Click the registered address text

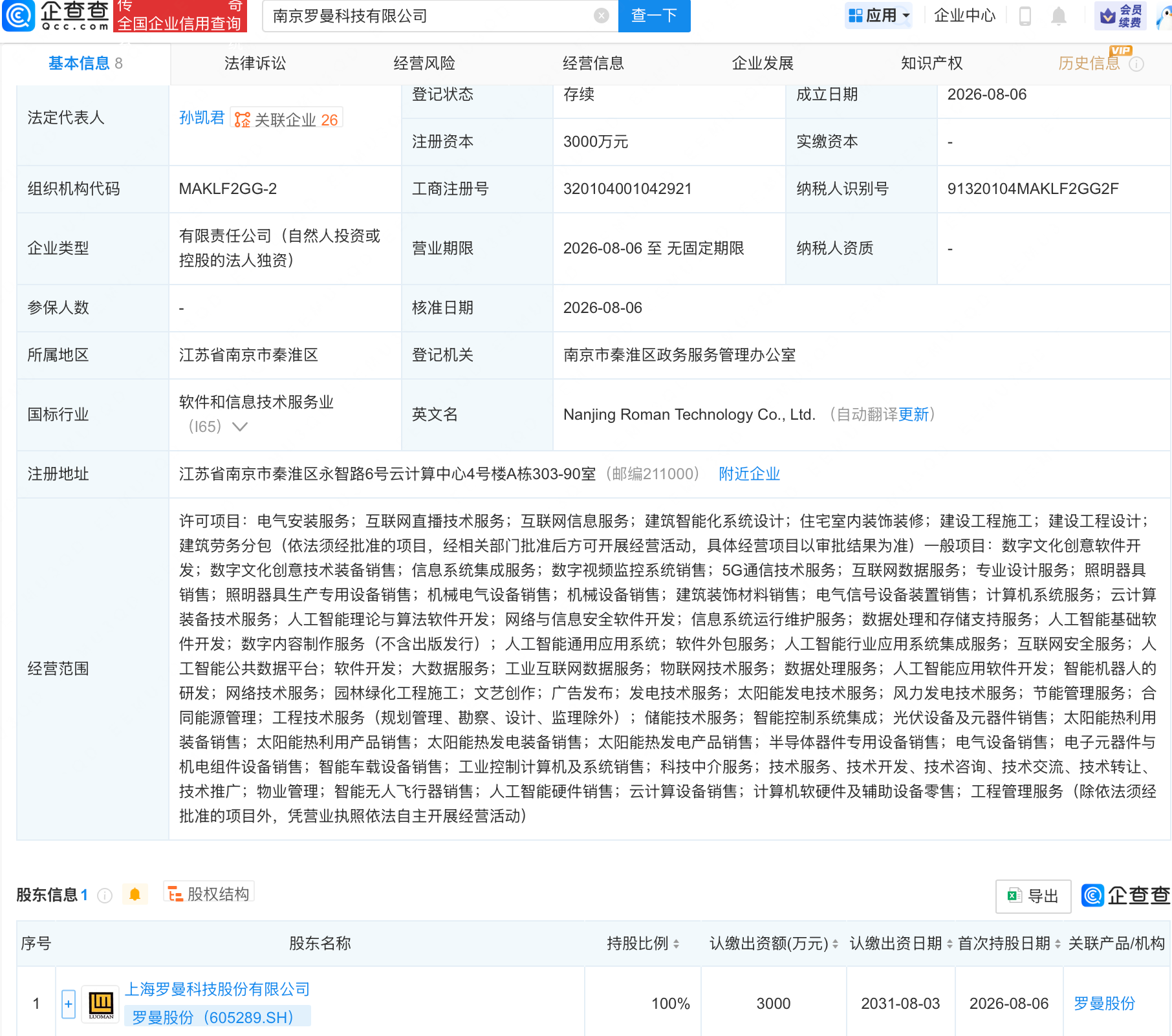(x=387, y=474)
